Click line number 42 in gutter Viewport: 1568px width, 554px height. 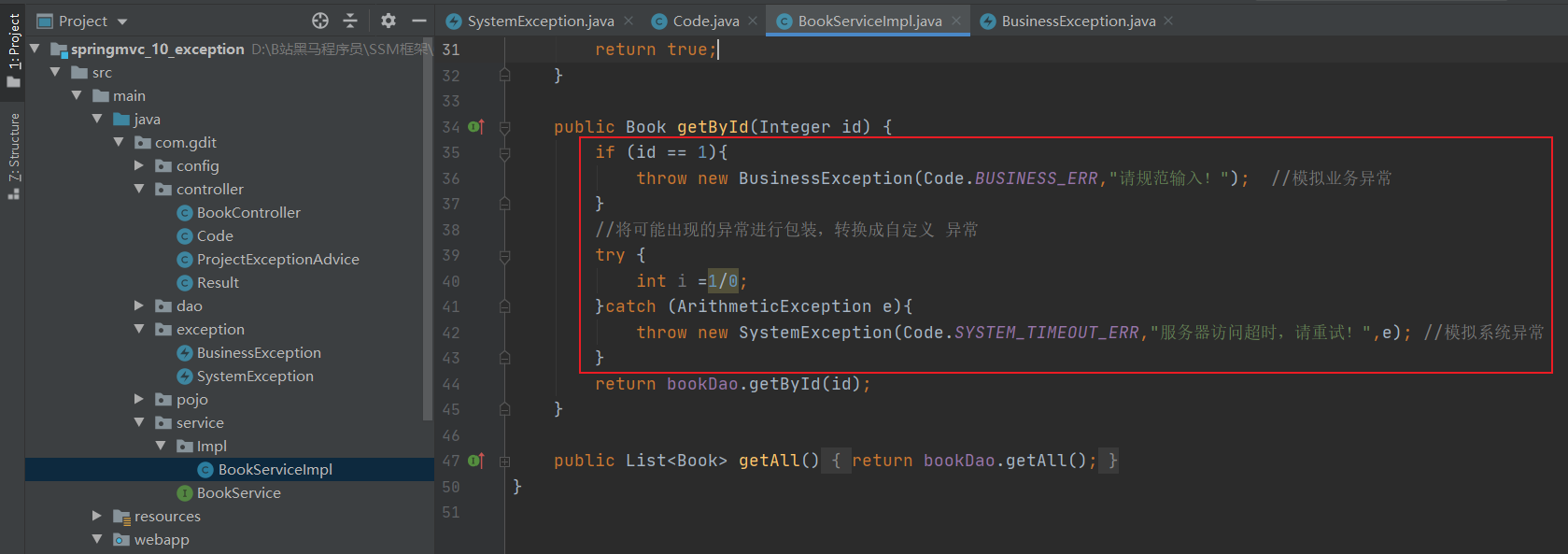(451, 333)
